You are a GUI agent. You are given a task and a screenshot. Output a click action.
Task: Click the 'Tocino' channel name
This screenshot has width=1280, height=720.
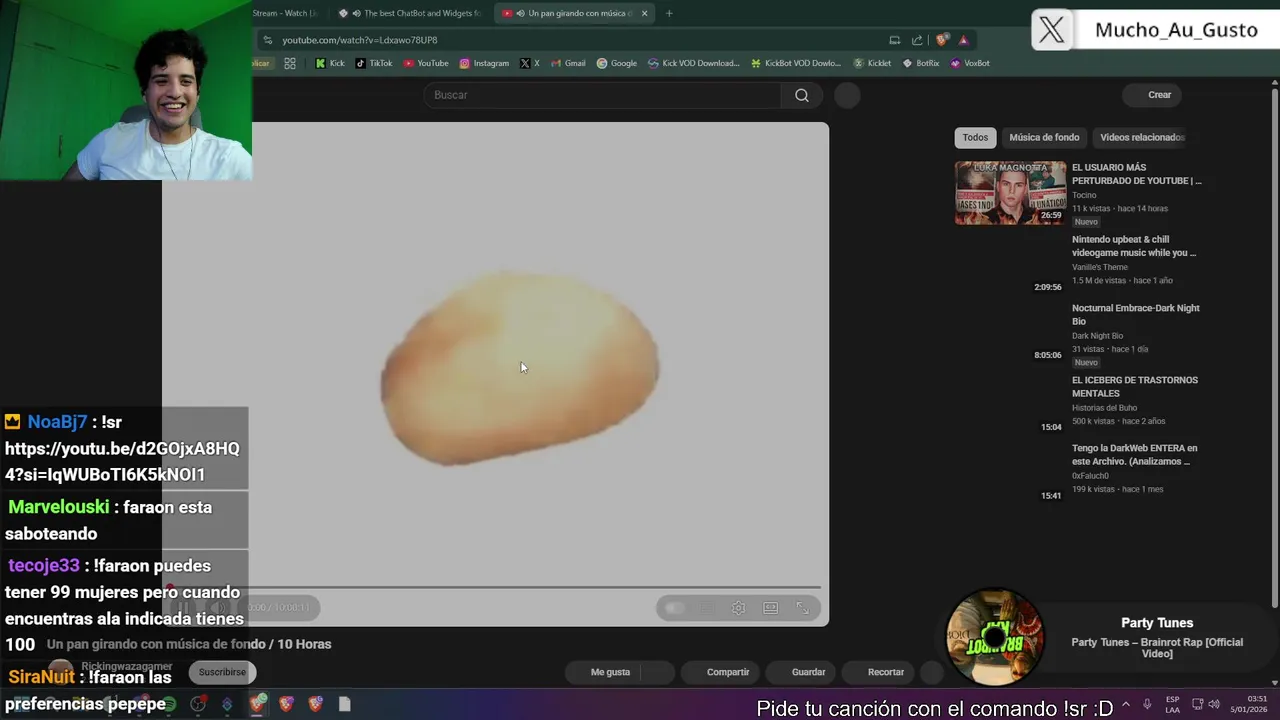tap(1084, 195)
